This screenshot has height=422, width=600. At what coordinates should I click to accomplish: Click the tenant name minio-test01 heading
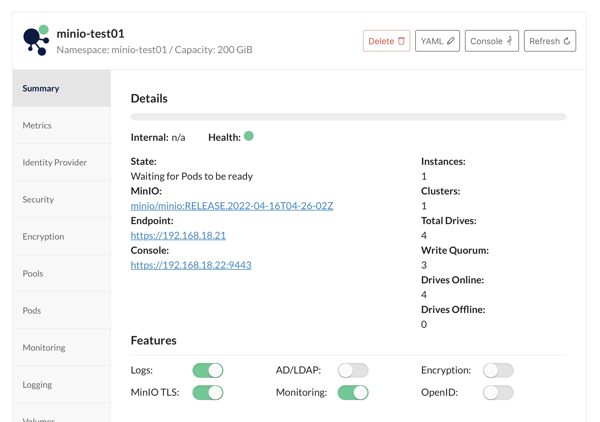pyautogui.click(x=90, y=34)
